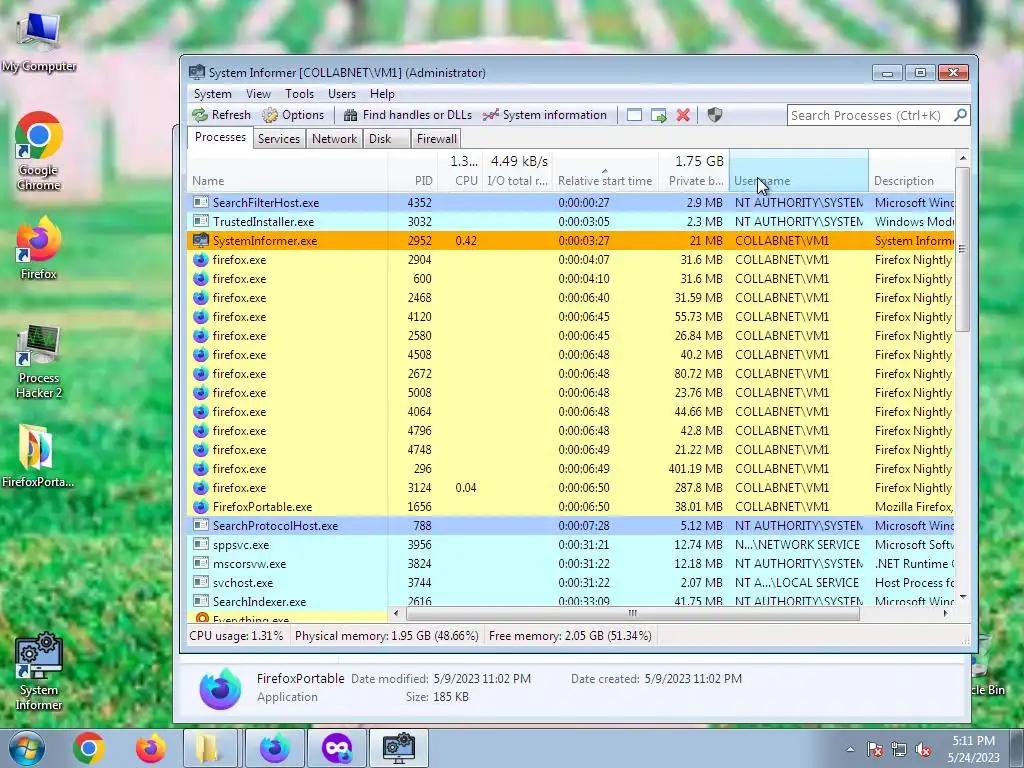Select the SearchFilterHost.exe process row
The height and width of the screenshot is (768, 1024).
point(571,202)
